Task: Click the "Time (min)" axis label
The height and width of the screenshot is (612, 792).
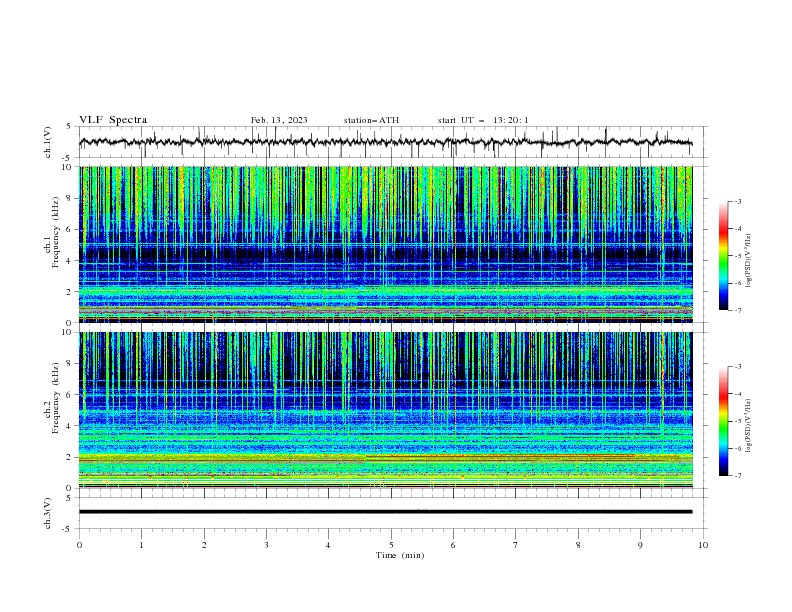Action: click(400, 555)
